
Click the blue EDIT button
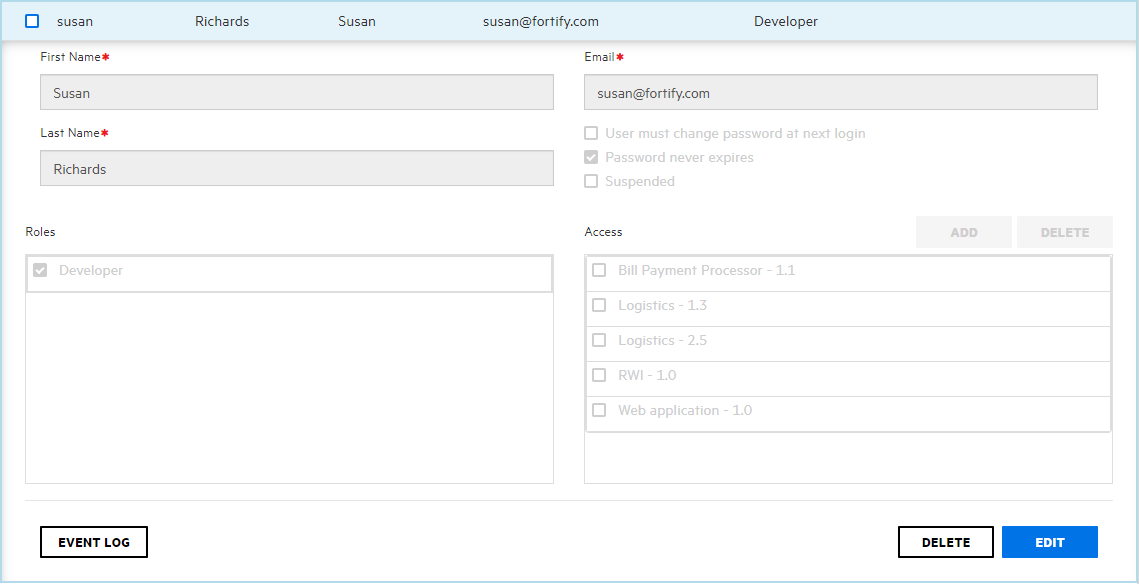pos(1049,542)
